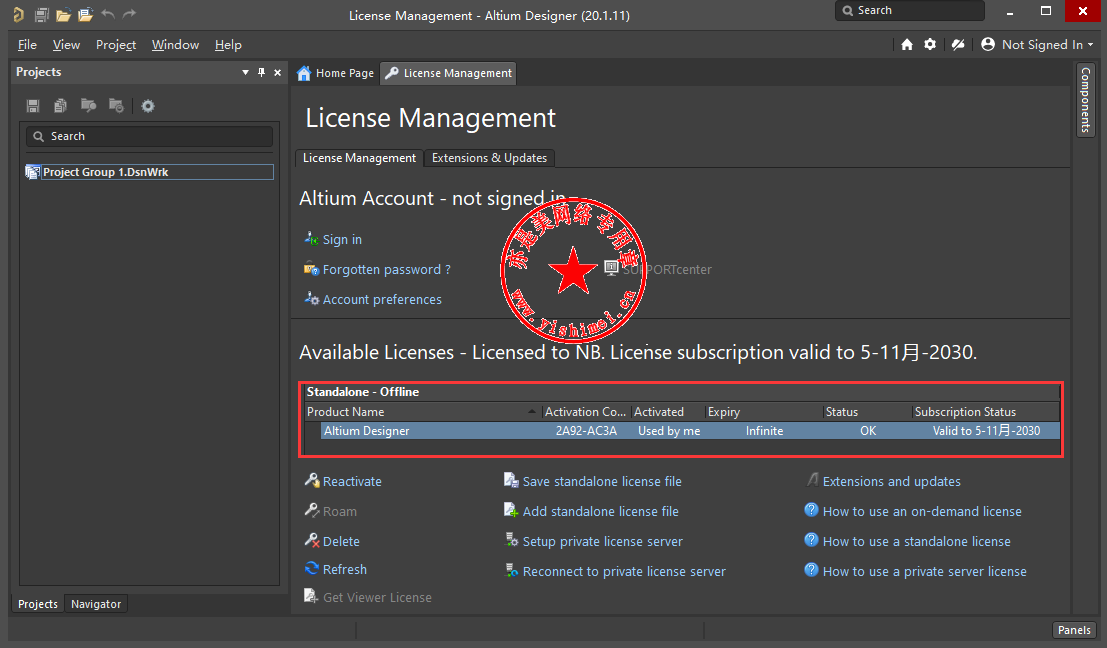
Task: Go to Home using the house icon
Action: click(x=907, y=44)
